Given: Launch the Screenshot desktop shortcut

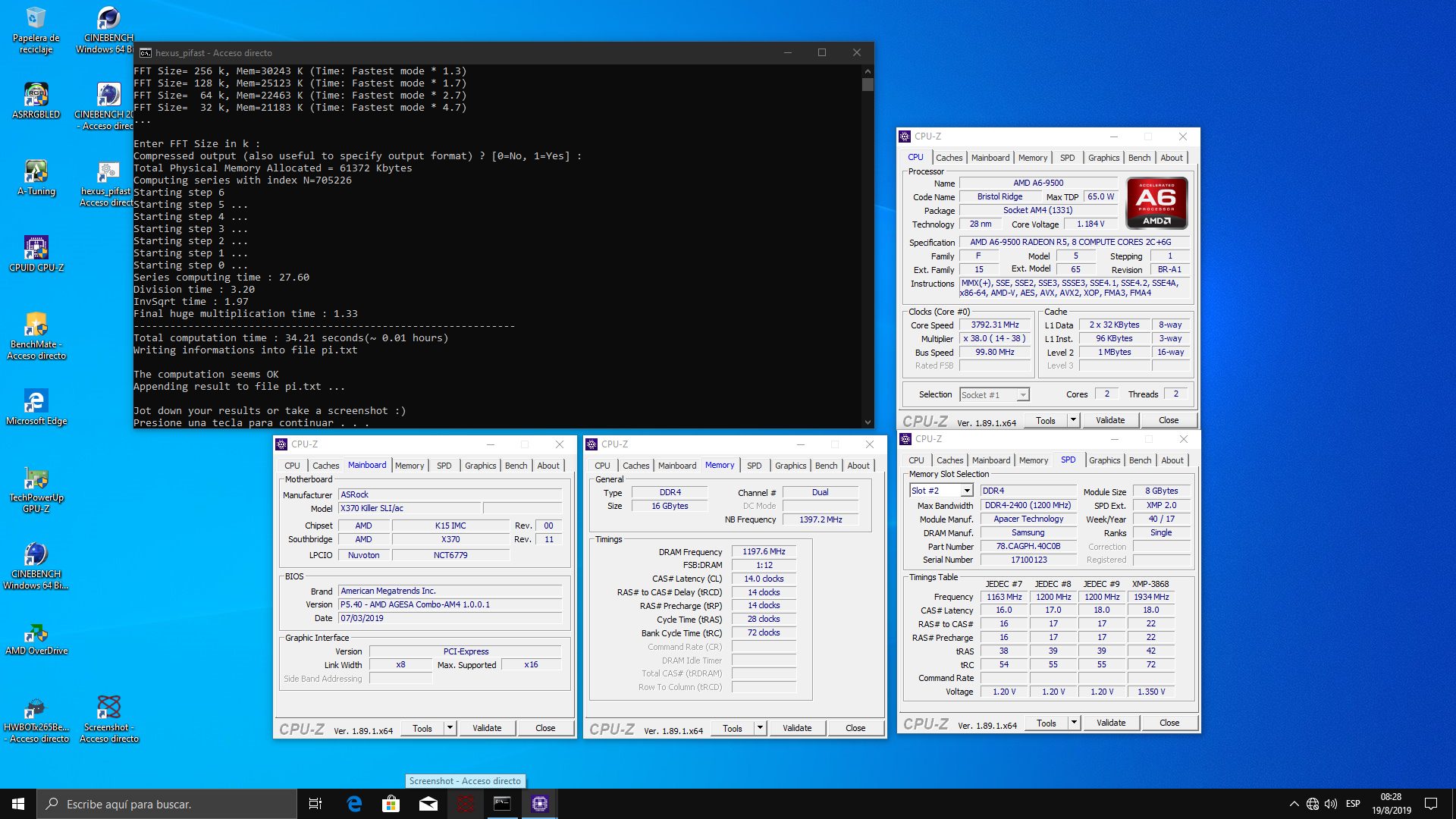Looking at the screenshot, I should (108, 720).
